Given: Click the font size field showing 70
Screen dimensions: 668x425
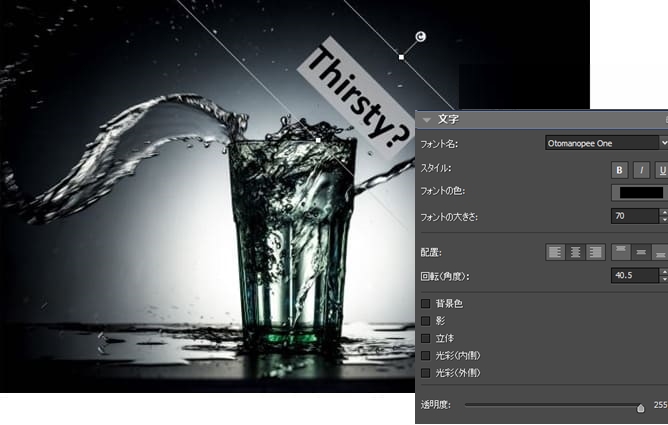Looking at the screenshot, I should (x=635, y=216).
